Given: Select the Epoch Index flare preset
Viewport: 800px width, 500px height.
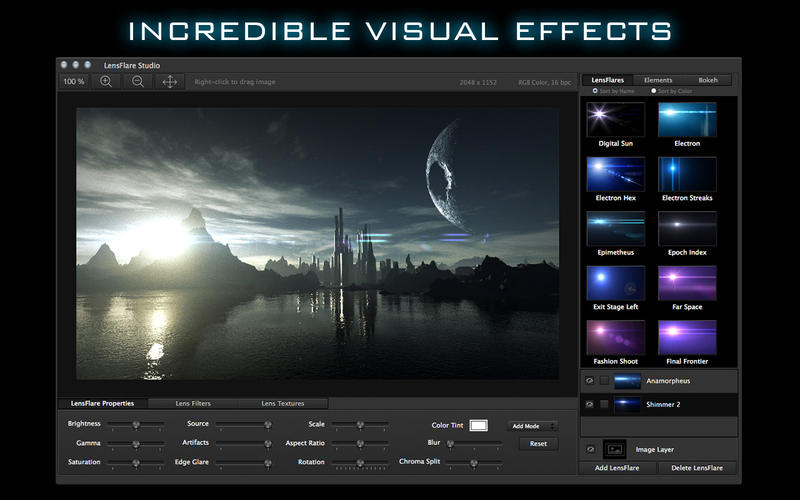Looking at the screenshot, I should pyautogui.click(x=687, y=228).
